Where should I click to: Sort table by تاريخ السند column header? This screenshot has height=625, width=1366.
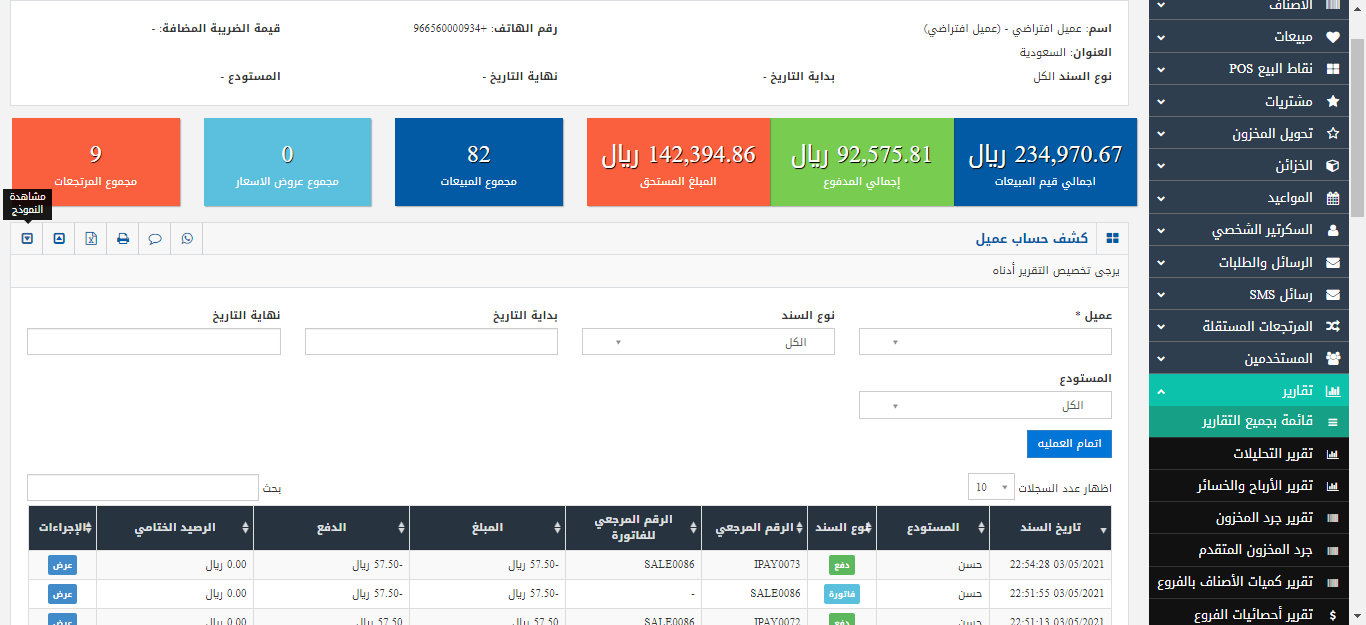[x=1050, y=528]
